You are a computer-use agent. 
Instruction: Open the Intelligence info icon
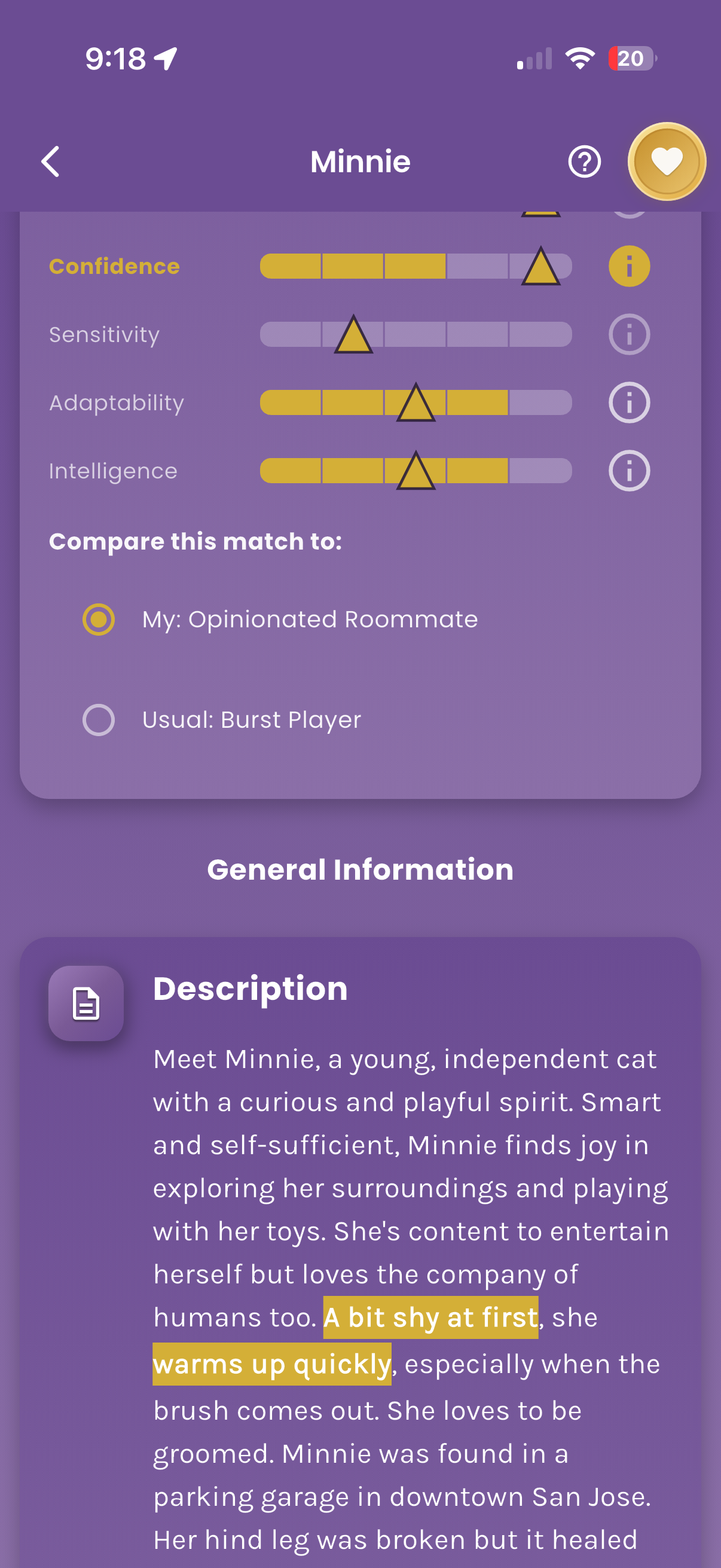pyautogui.click(x=628, y=471)
